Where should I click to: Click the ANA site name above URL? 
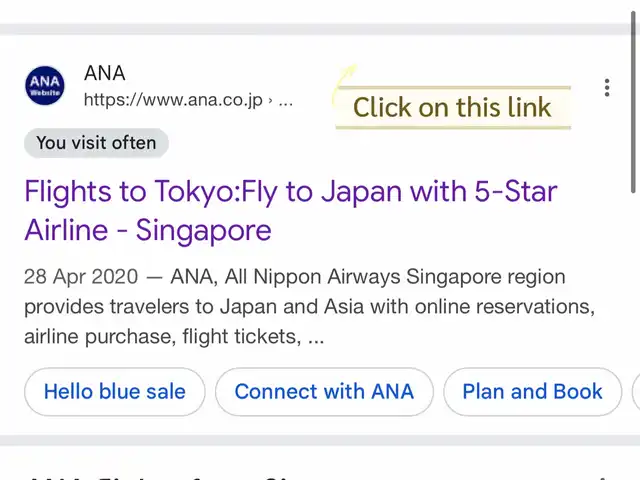pos(104,73)
